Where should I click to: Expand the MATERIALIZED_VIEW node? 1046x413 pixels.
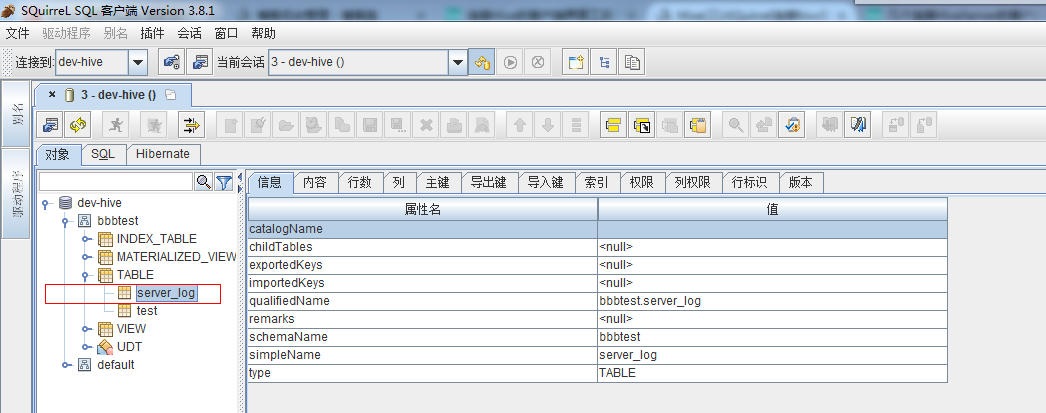(x=85, y=257)
